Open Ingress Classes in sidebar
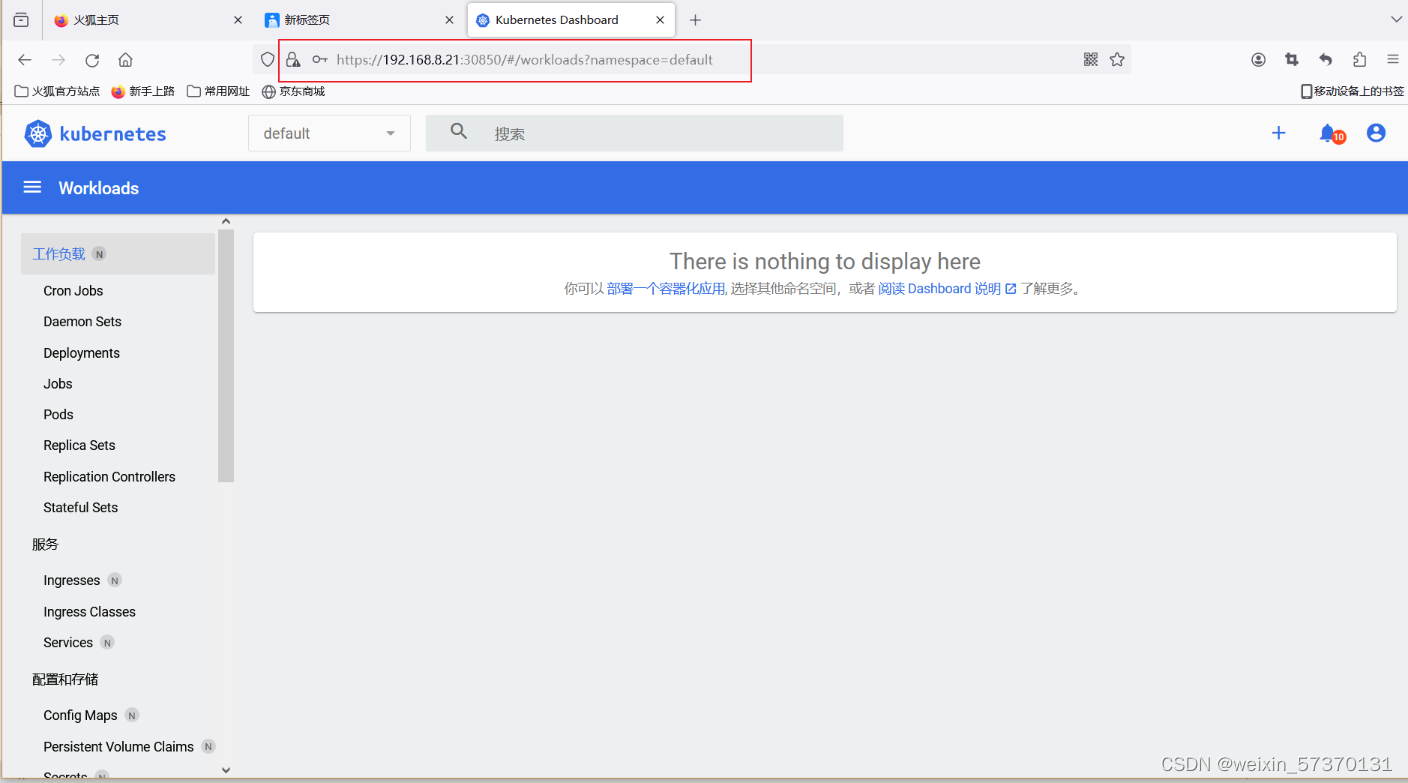Image resolution: width=1408 pixels, height=783 pixels. point(89,612)
